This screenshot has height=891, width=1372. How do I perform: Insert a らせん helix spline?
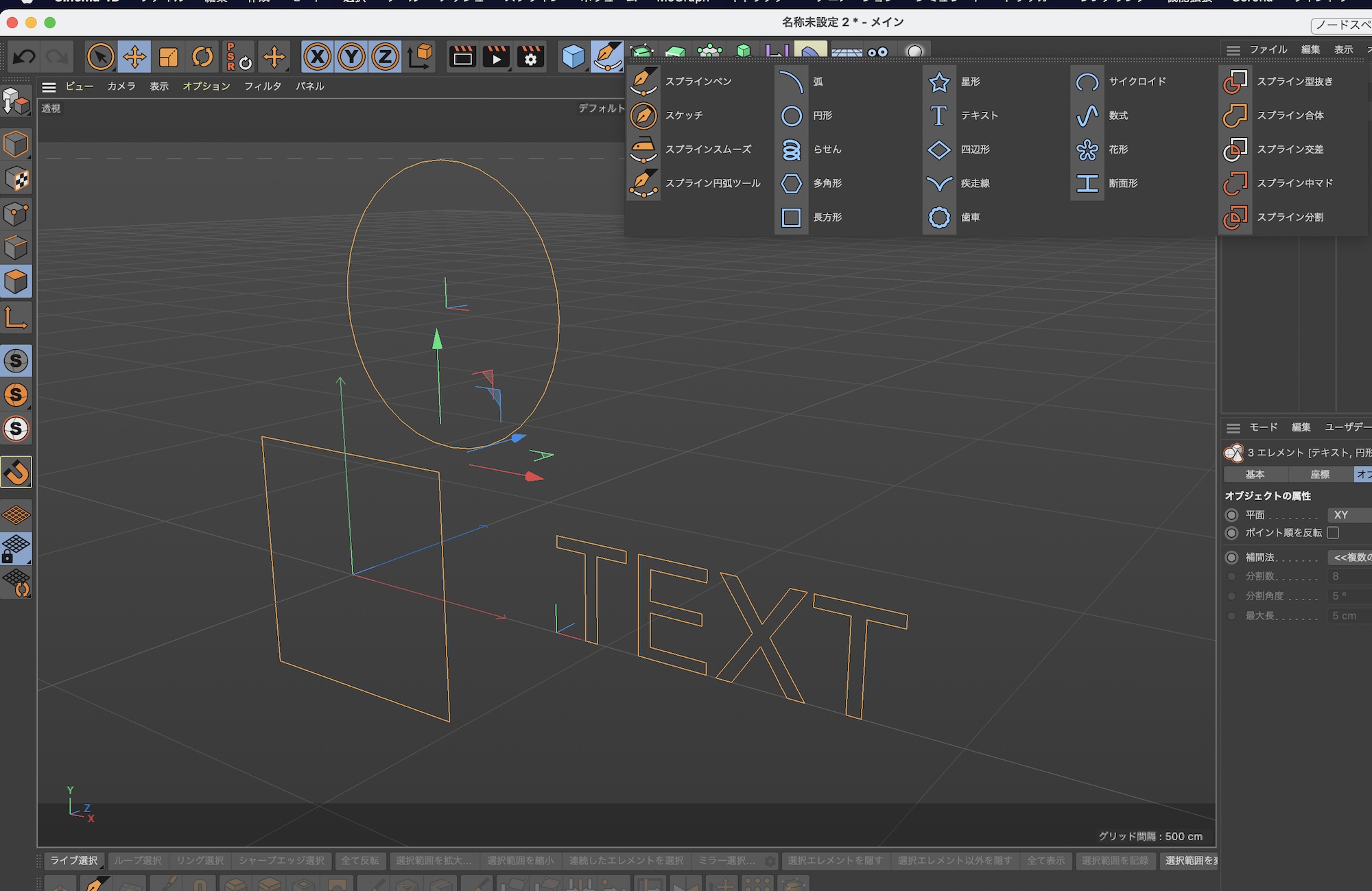point(791,150)
